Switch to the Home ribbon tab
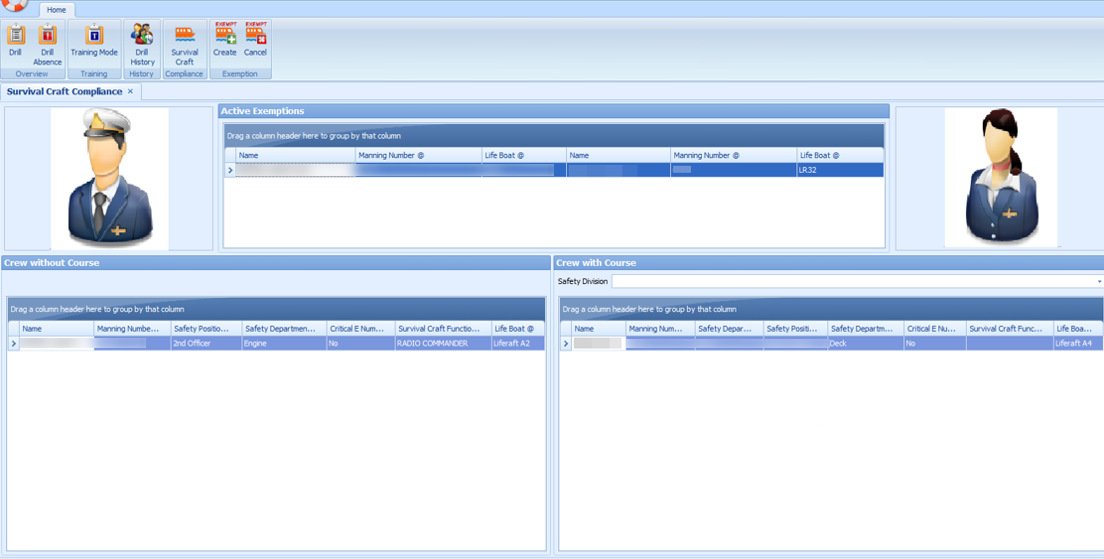The height and width of the screenshot is (559, 1104). 56,10
